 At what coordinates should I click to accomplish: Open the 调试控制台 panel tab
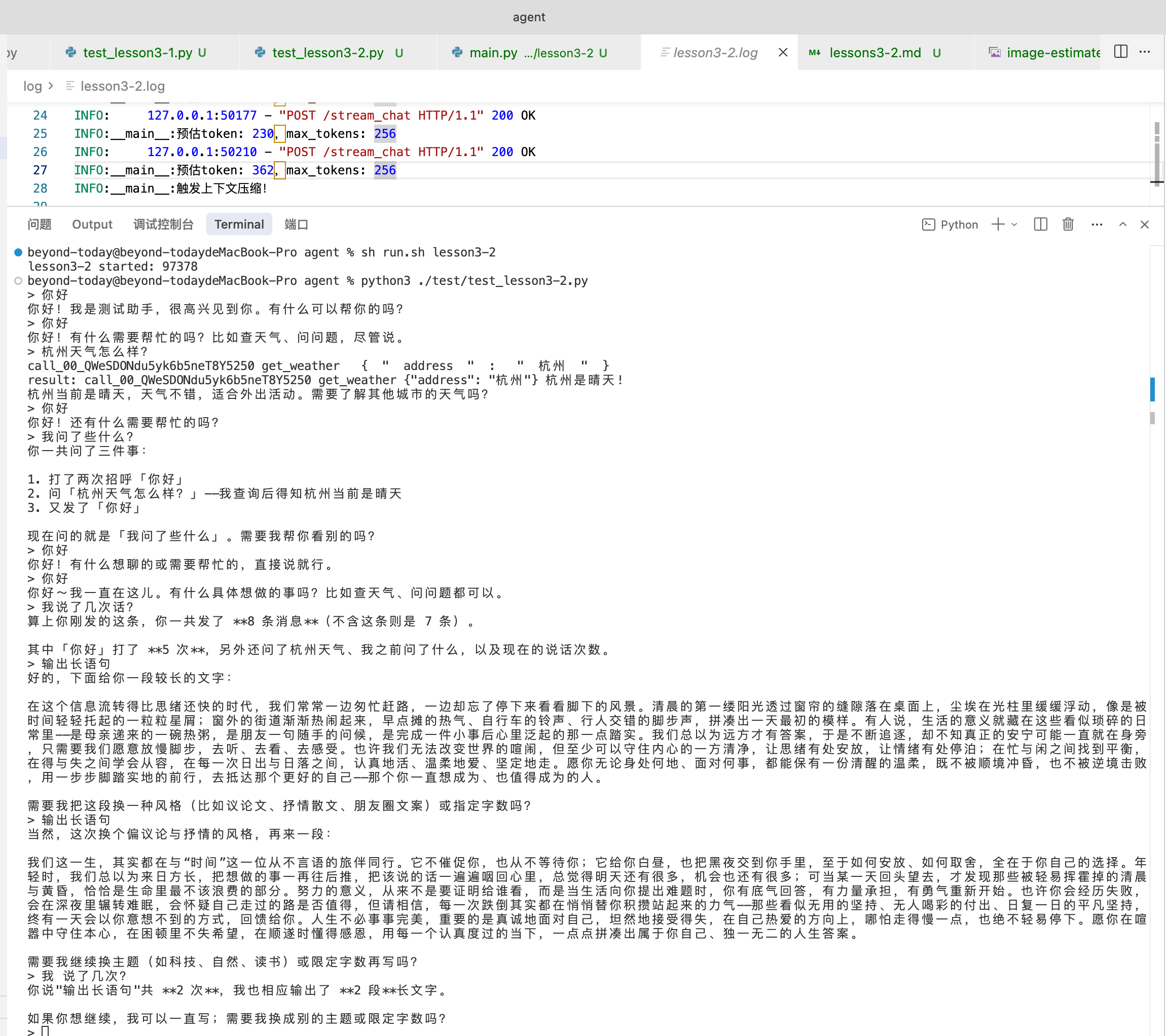[x=163, y=225]
